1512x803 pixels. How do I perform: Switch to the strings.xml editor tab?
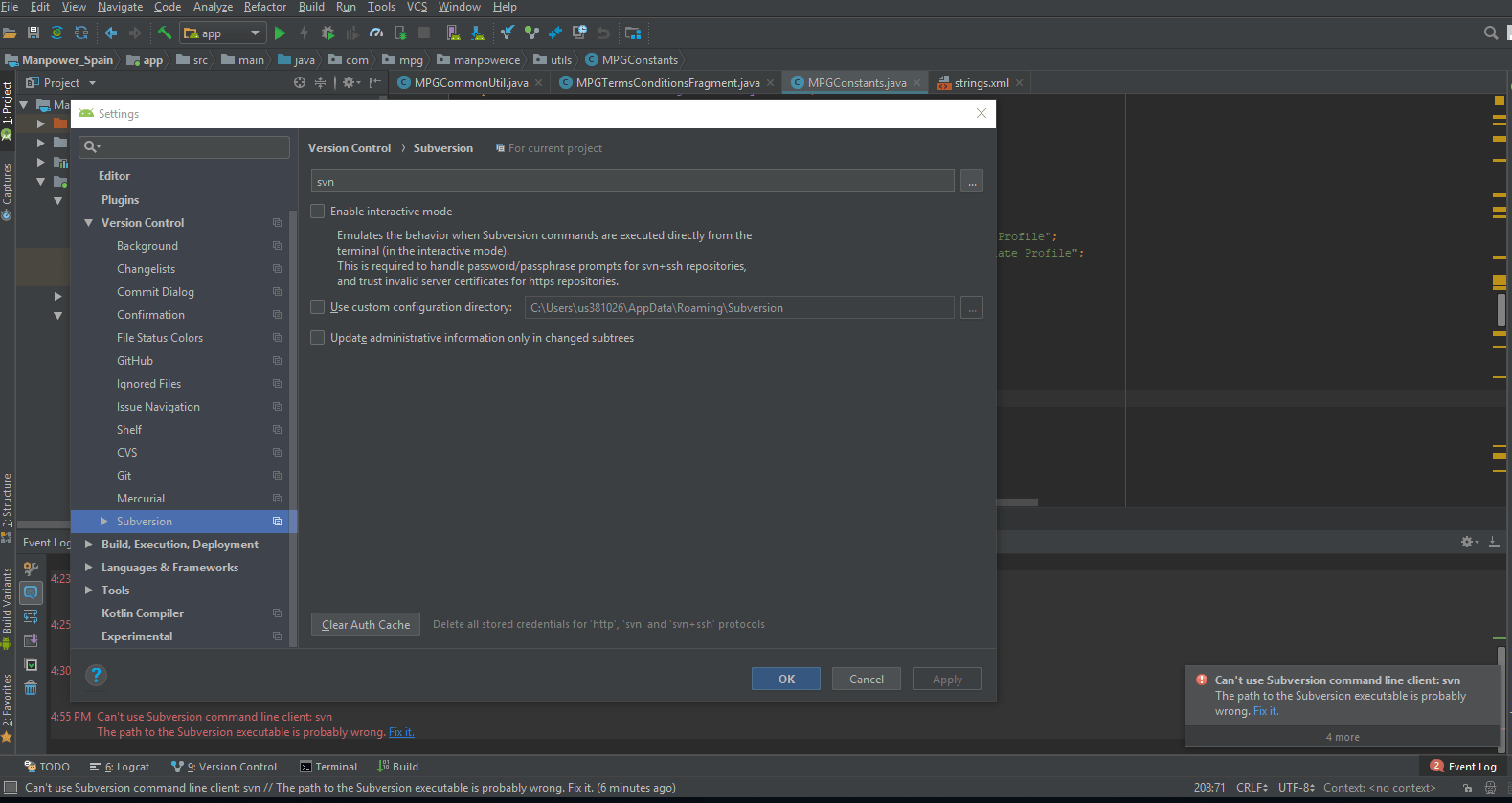[x=981, y=83]
